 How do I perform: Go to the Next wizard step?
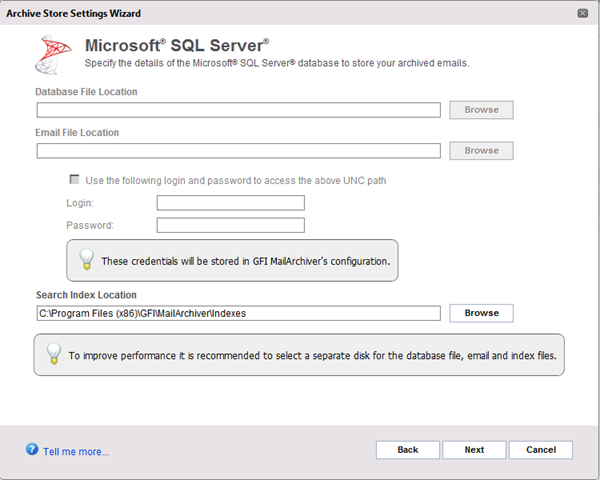coord(474,450)
